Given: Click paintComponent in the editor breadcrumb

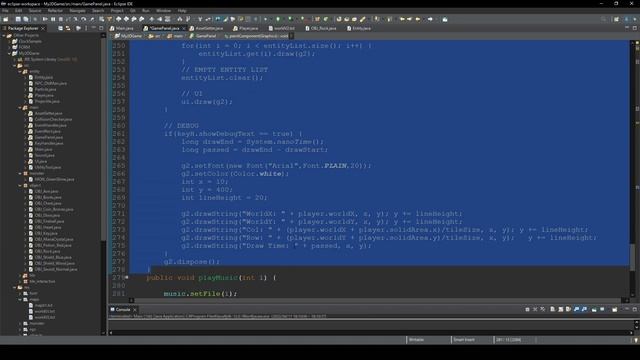Looking at the screenshot, I should [x=256, y=36].
